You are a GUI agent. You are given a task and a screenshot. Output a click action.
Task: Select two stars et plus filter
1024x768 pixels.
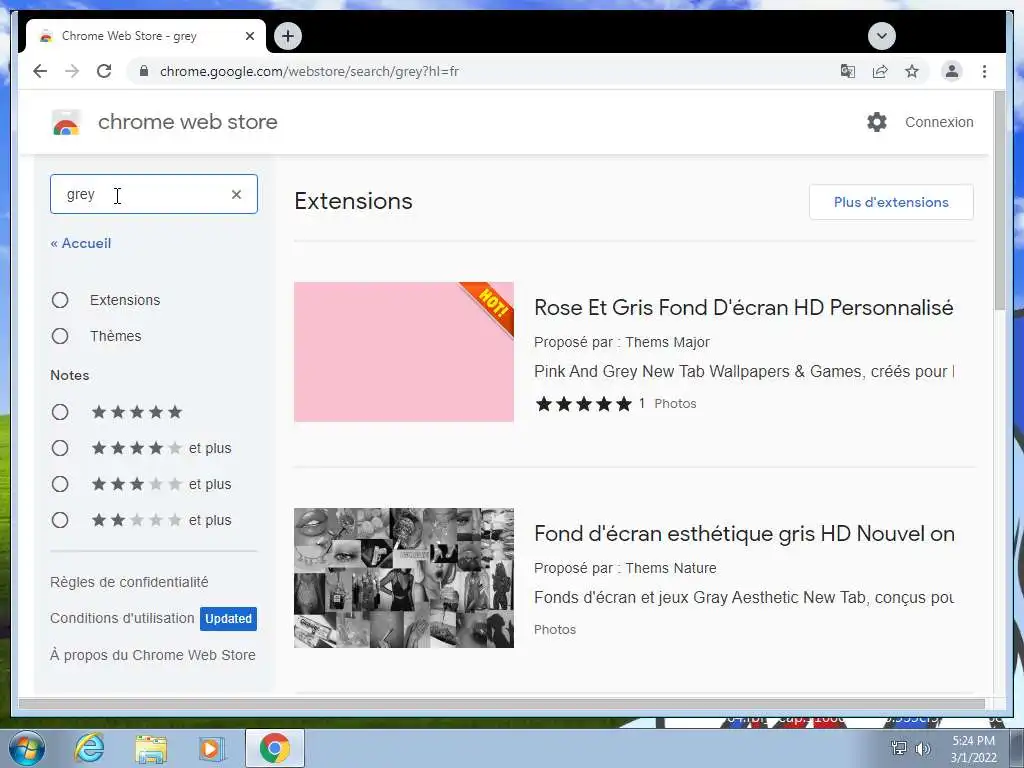point(60,520)
